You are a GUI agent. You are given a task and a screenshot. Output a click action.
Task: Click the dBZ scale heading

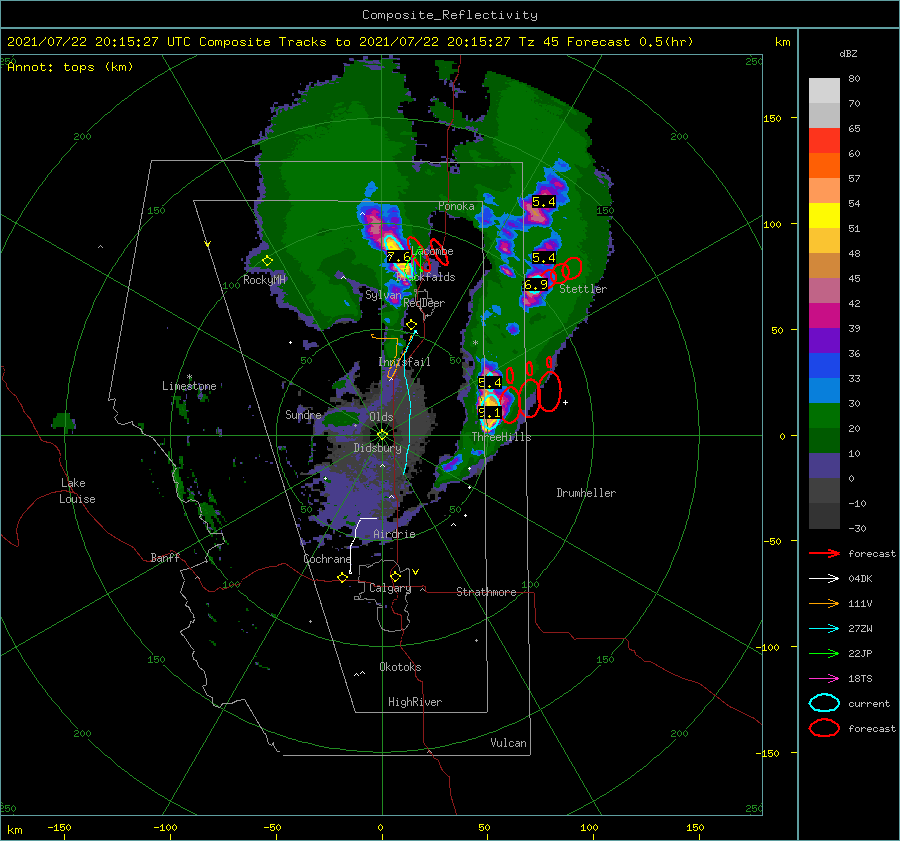848,54
